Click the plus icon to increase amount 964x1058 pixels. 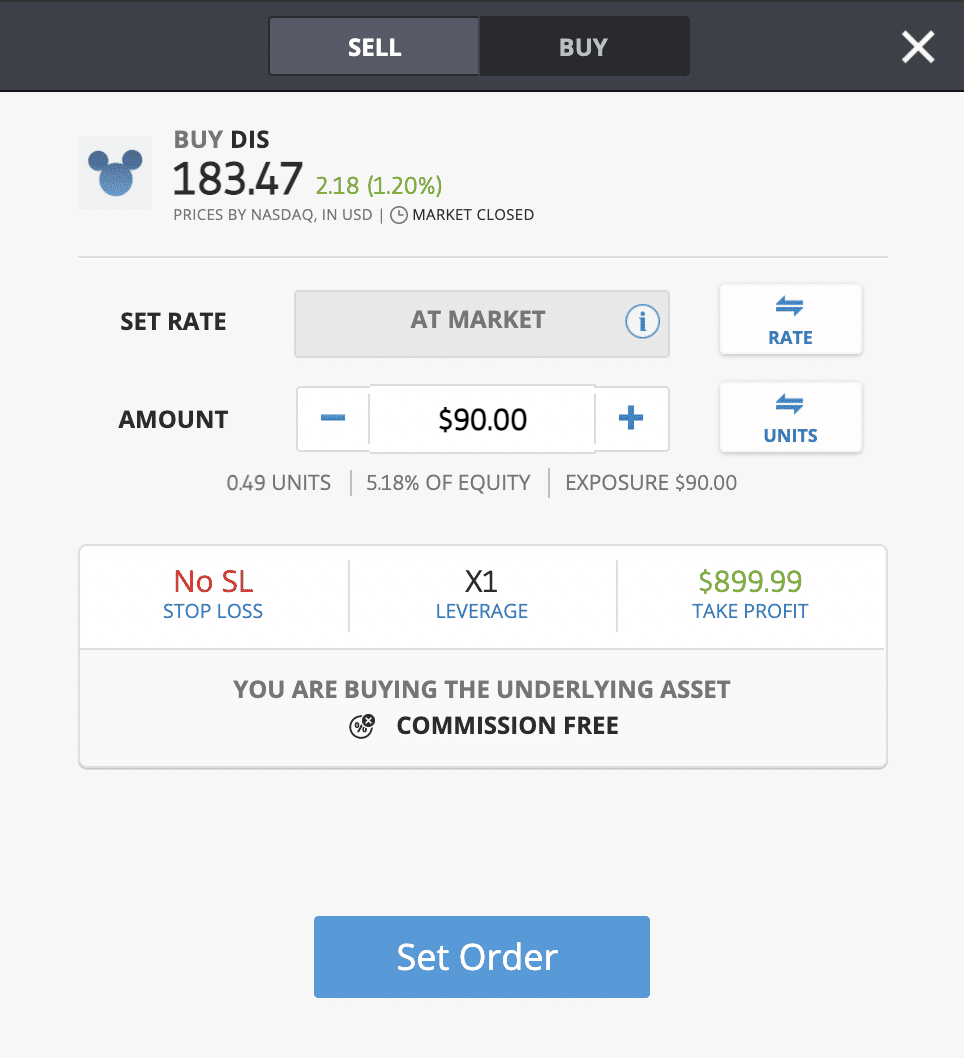(631, 418)
